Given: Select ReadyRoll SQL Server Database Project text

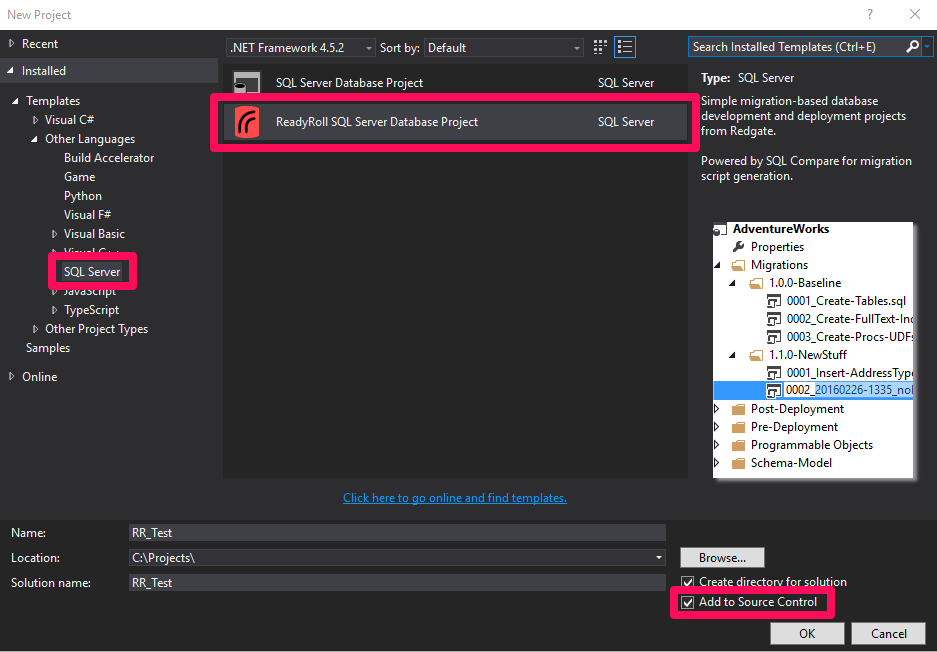Looking at the screenshot, I should [x=376, y=122].
